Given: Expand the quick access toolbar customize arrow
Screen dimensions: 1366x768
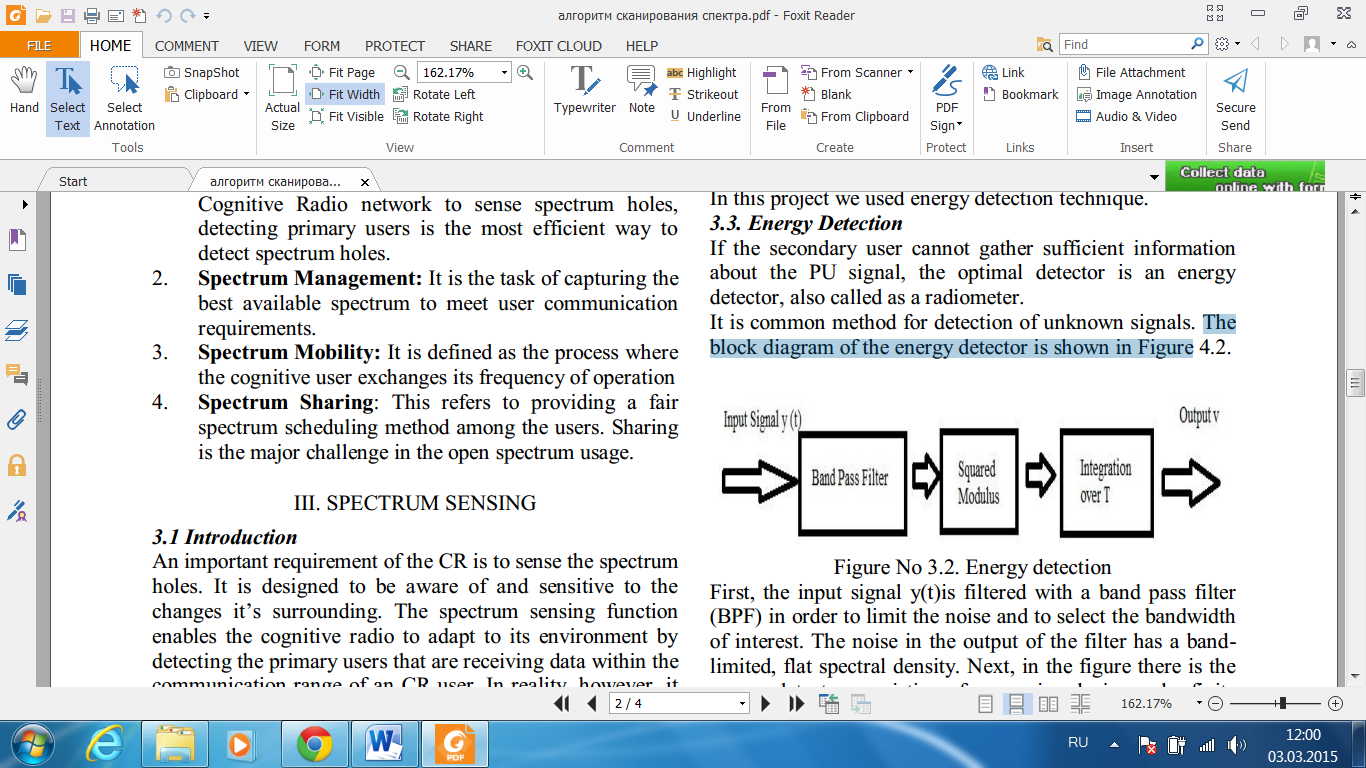Looking at the screenshot, I should click(x=206, y=16).
